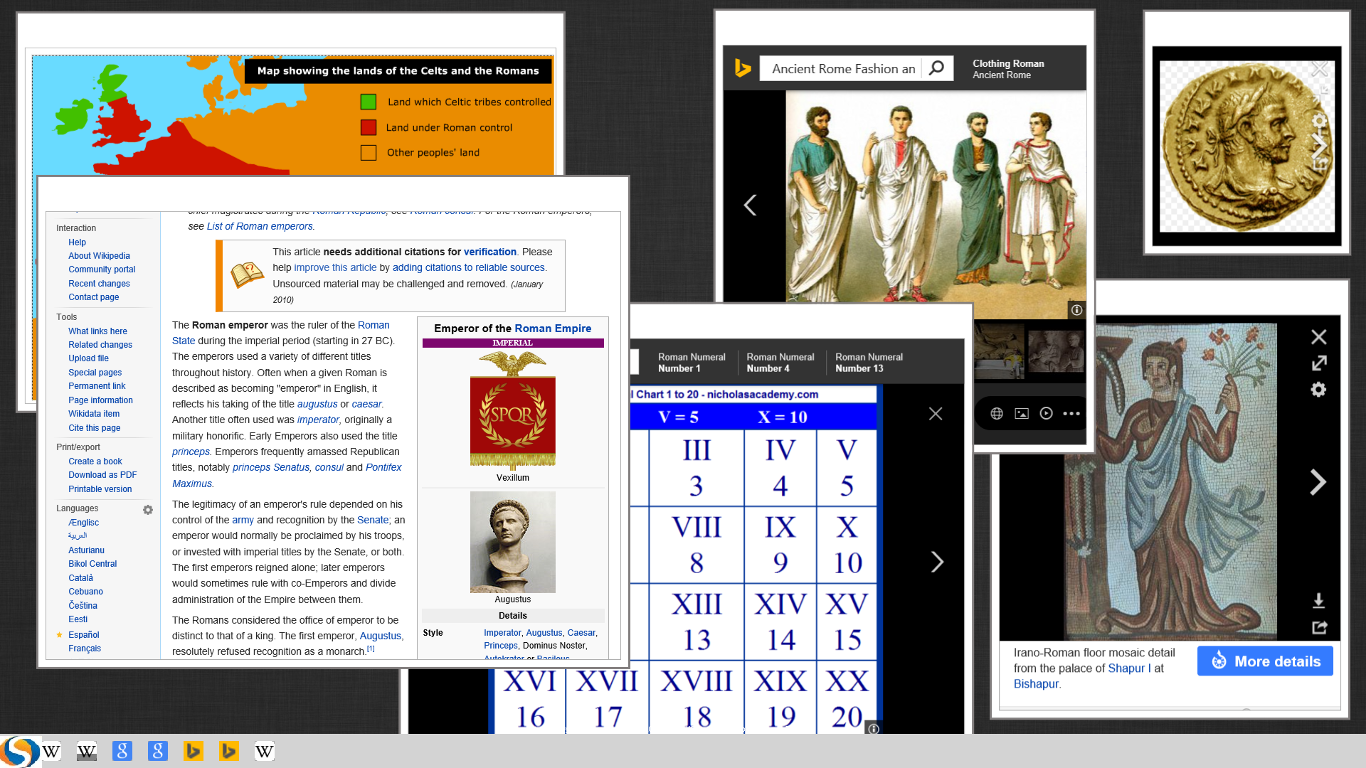The height and width of the screenshot is (768, 1366).
Task: Advance to the next image in the mosaic viewer
Action: click(x=1318, y=482)
